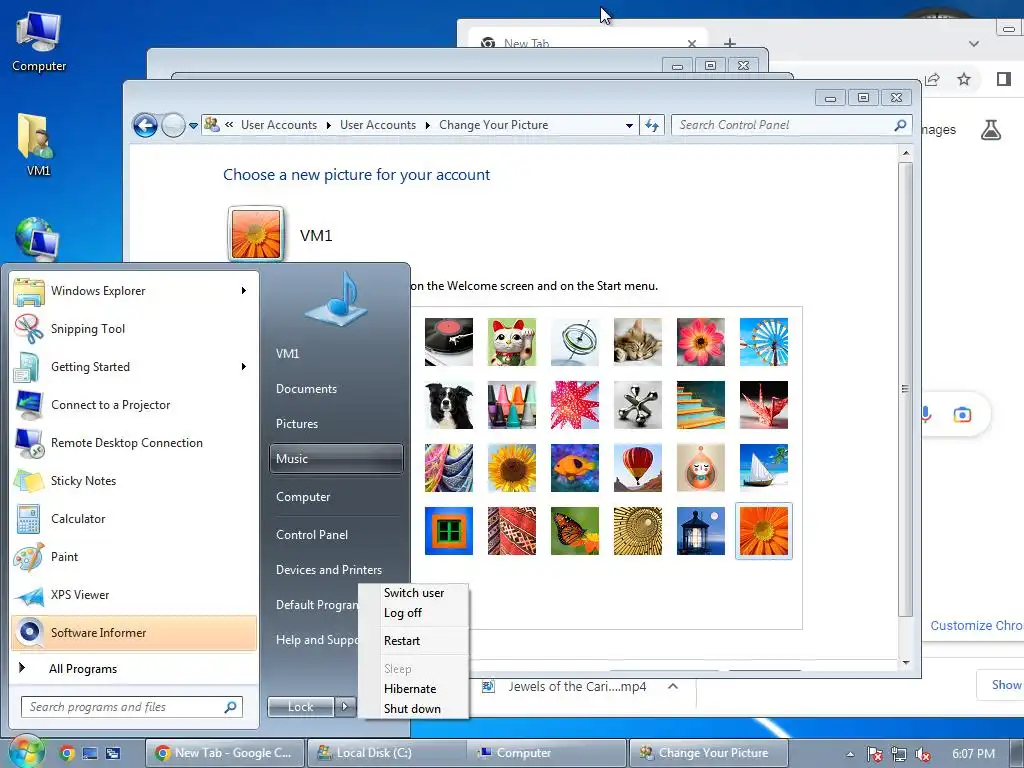Click the clock showing 6:07 PM
Image resolution: width=1024 pixels, height=768 pixels.
pos(973,754)
